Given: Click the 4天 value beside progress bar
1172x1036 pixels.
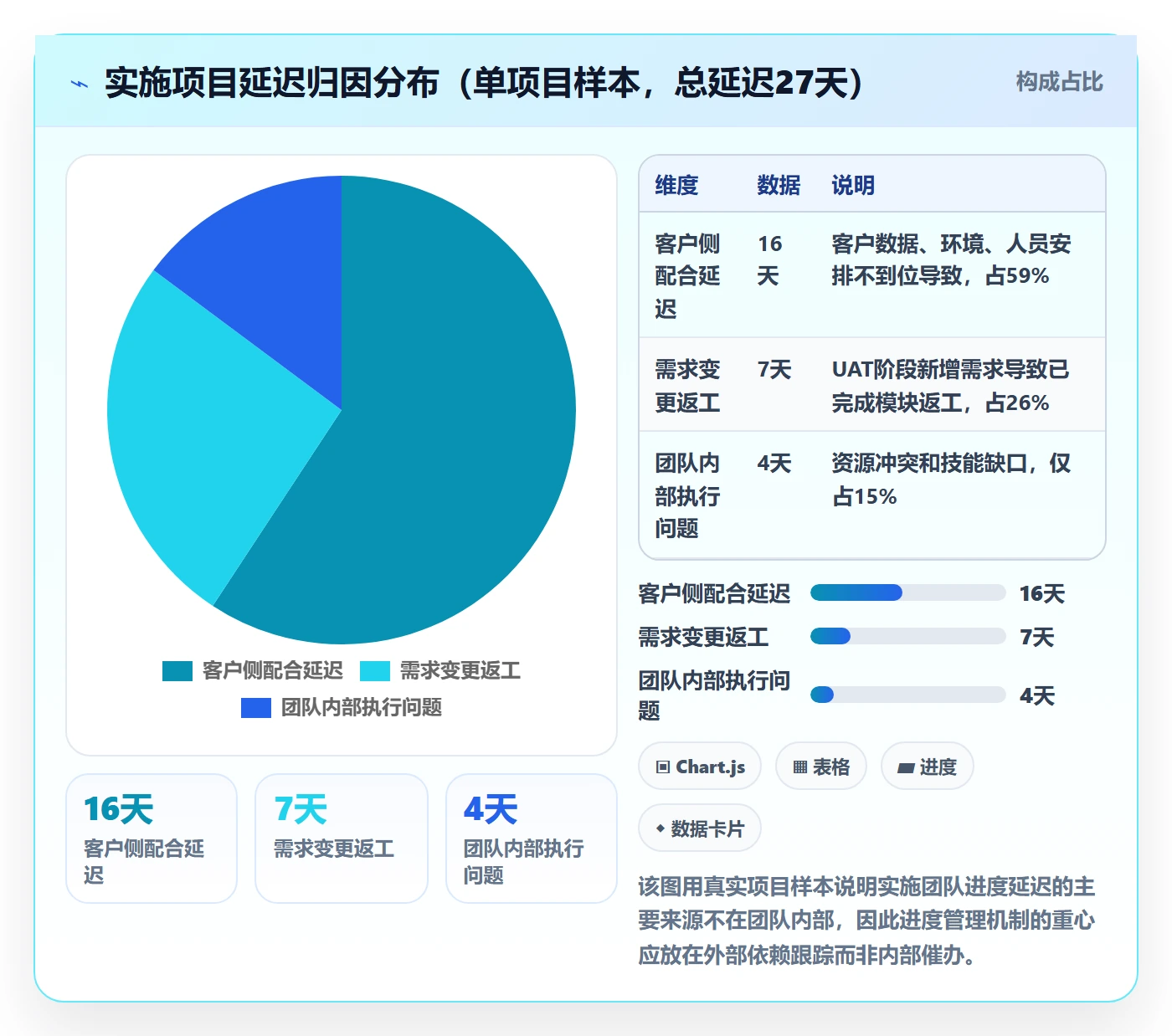Looking at the screenshot, I should coord(1036,695).
